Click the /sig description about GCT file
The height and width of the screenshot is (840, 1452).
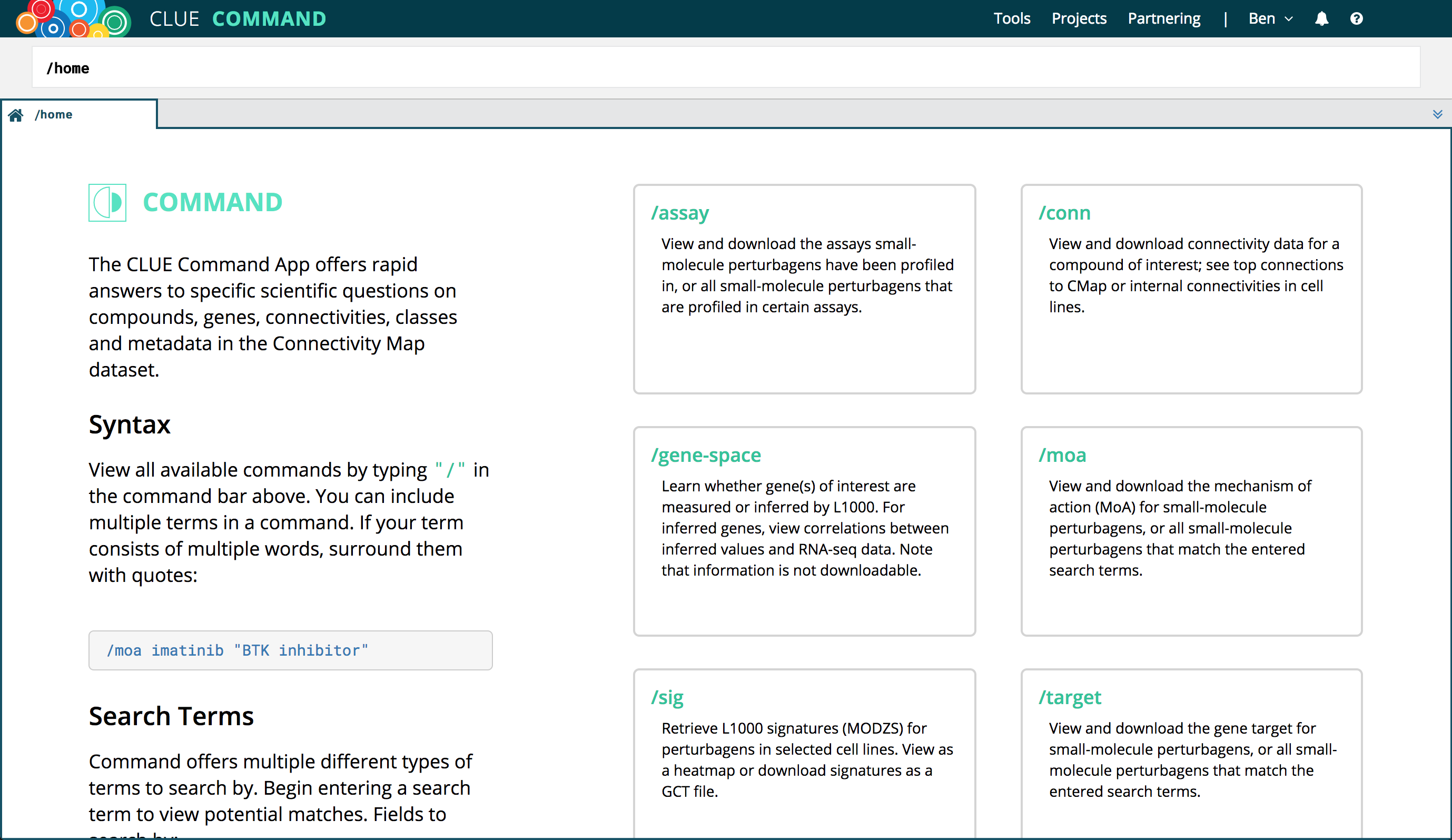807,760
